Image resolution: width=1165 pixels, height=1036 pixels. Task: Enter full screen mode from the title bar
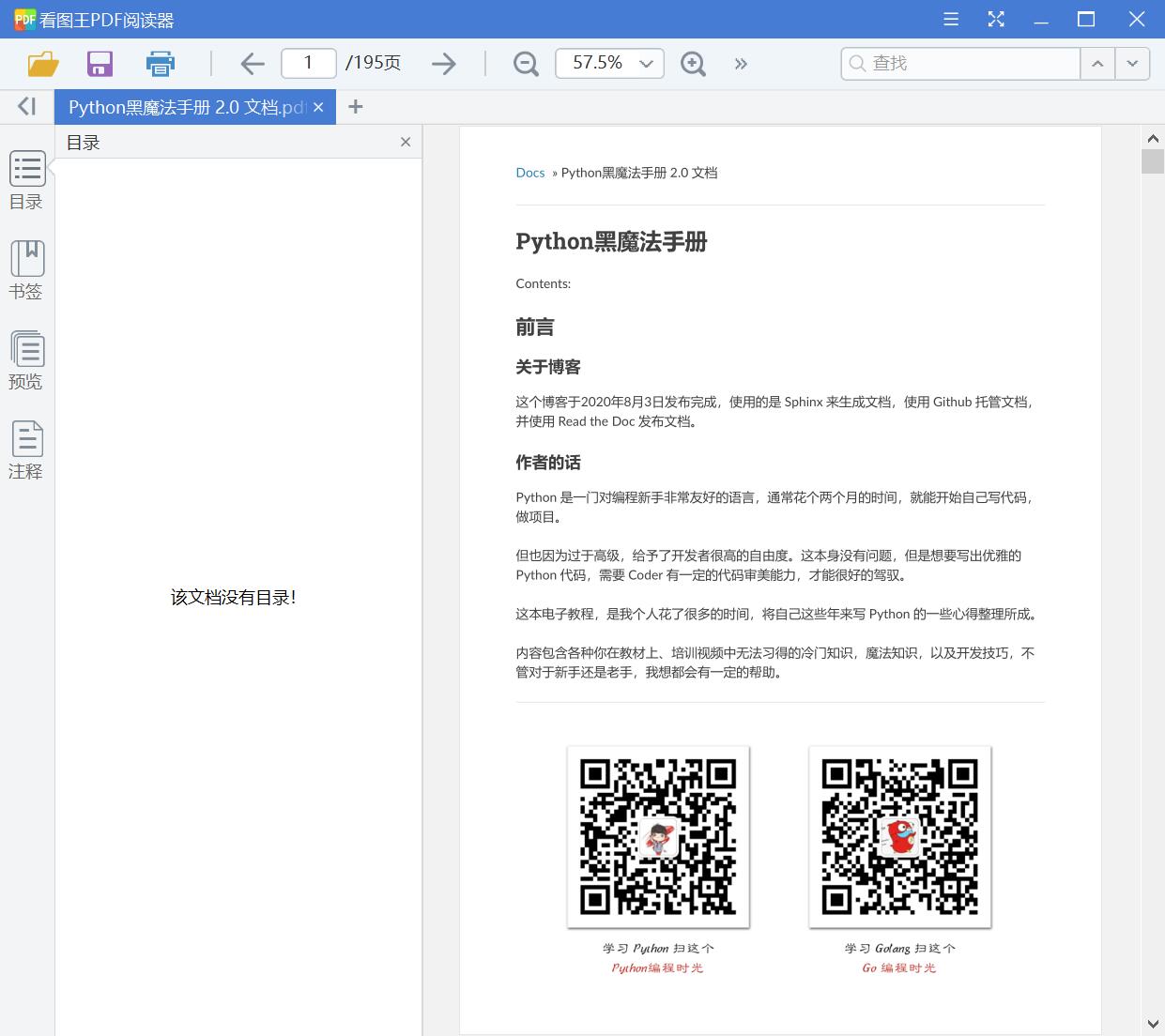click(995, 19)
